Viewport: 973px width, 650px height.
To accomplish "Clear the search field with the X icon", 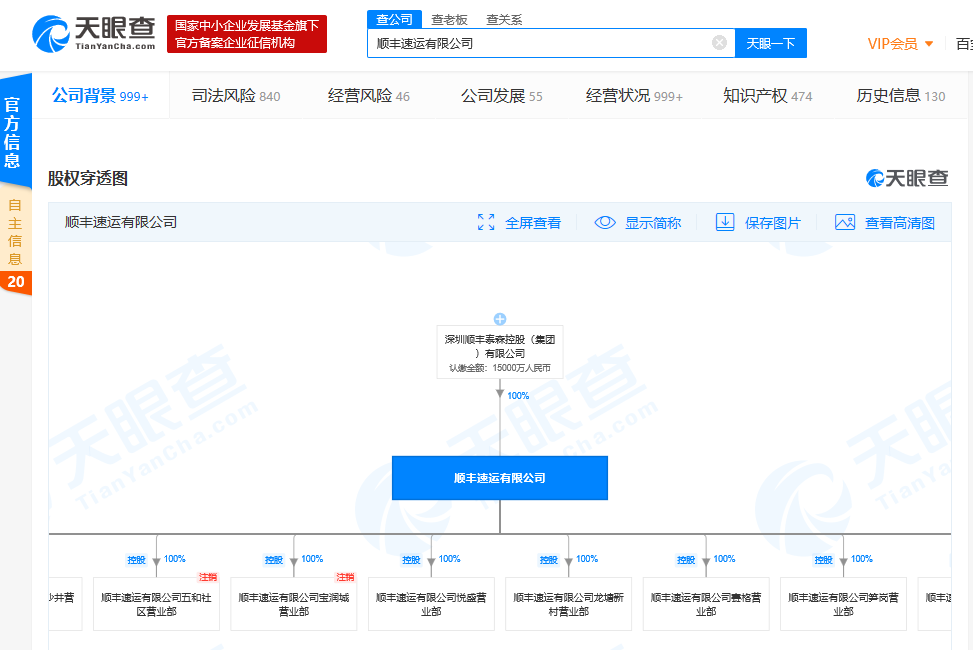I will [719, 42].
